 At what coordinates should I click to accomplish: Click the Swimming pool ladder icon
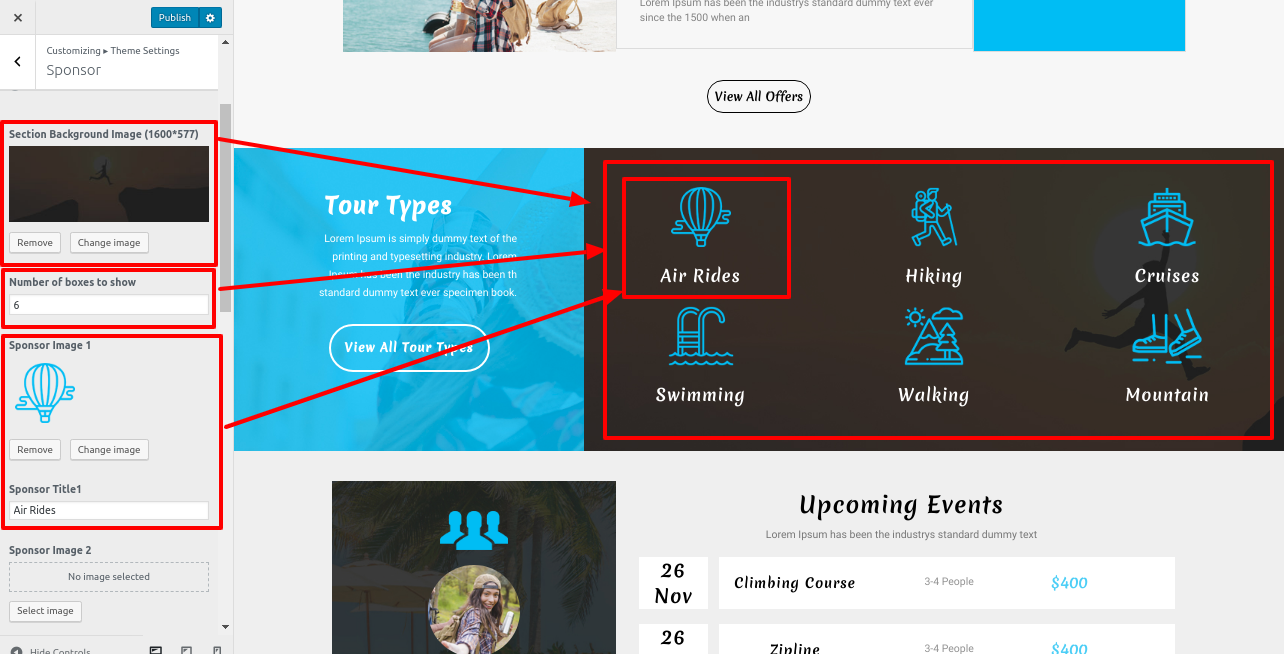tap(700, 336)
